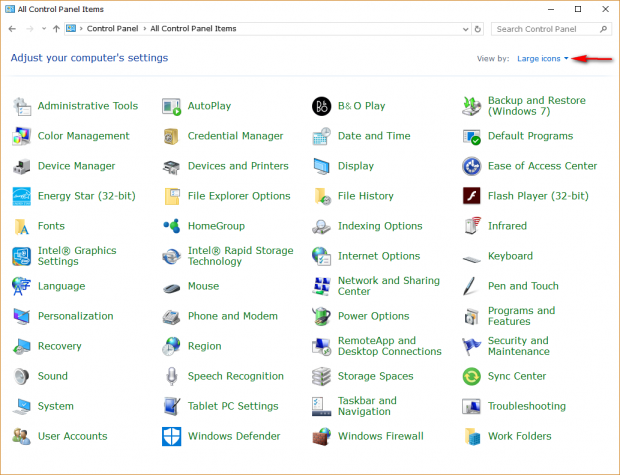Open the B&O Play icon
The width and height of the screenshot is (620, 475).
point(321,106)
